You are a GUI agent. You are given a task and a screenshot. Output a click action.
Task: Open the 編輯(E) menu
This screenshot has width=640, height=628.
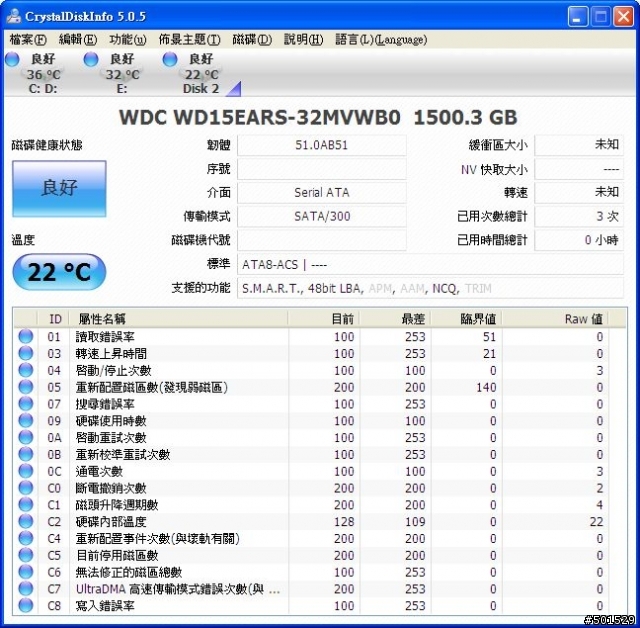coord(78,40)
